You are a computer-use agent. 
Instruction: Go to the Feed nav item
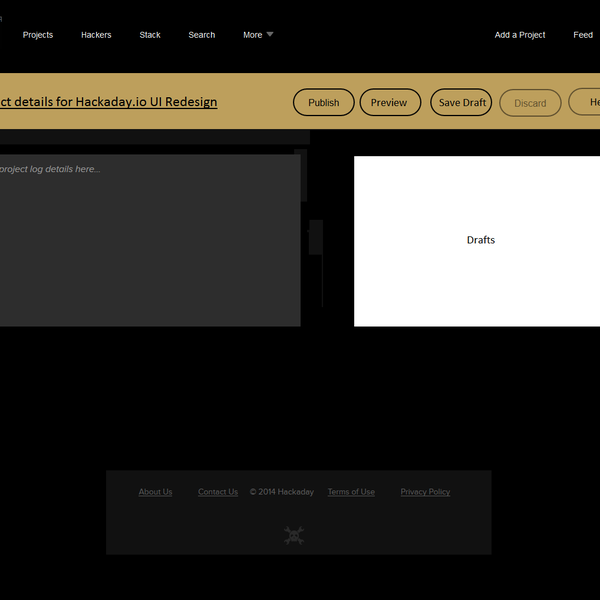[583, 35]
